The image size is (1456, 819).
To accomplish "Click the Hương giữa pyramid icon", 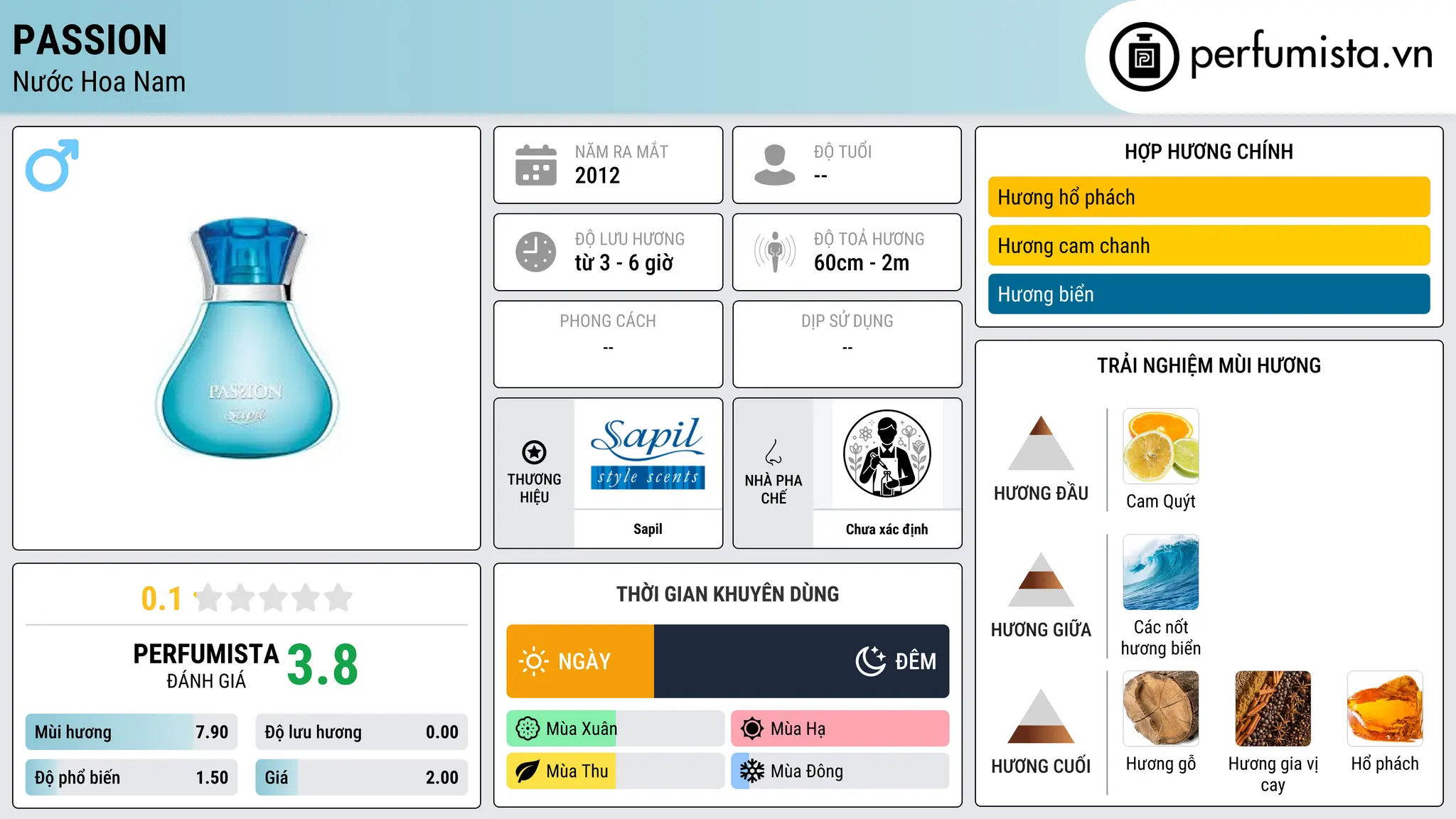I will click(1041, 579).
